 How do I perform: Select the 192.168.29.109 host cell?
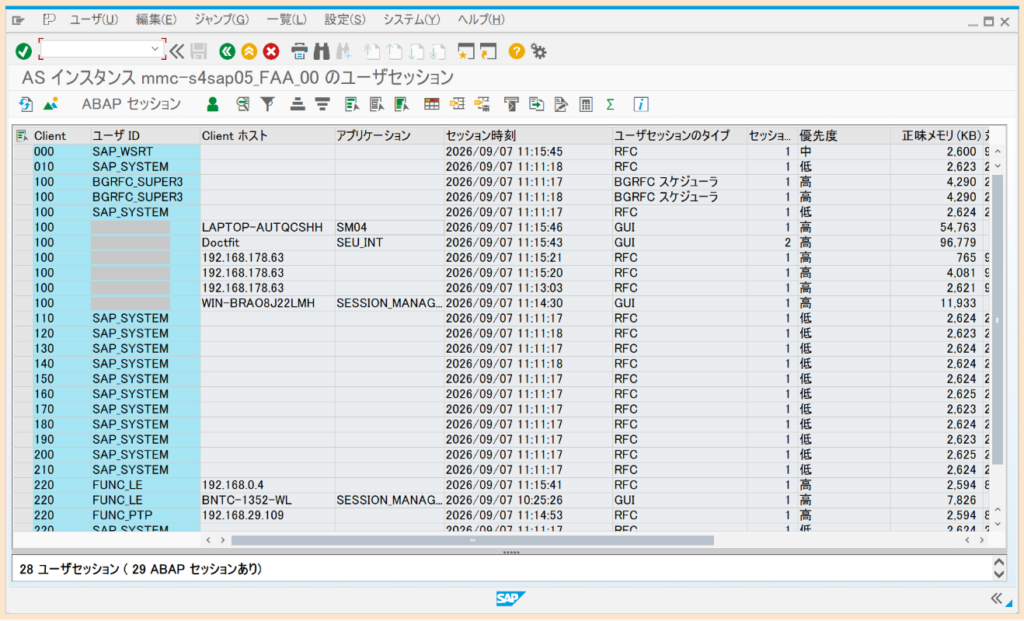click(x=268, y=515)
